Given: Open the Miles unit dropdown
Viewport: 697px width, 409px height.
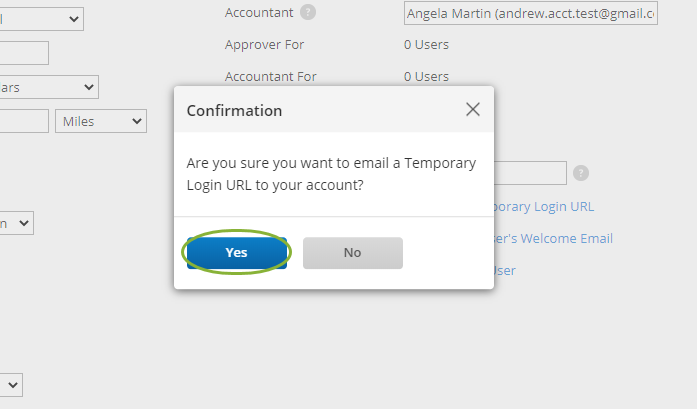Looking at the screenshot, I should coord(102,121).
